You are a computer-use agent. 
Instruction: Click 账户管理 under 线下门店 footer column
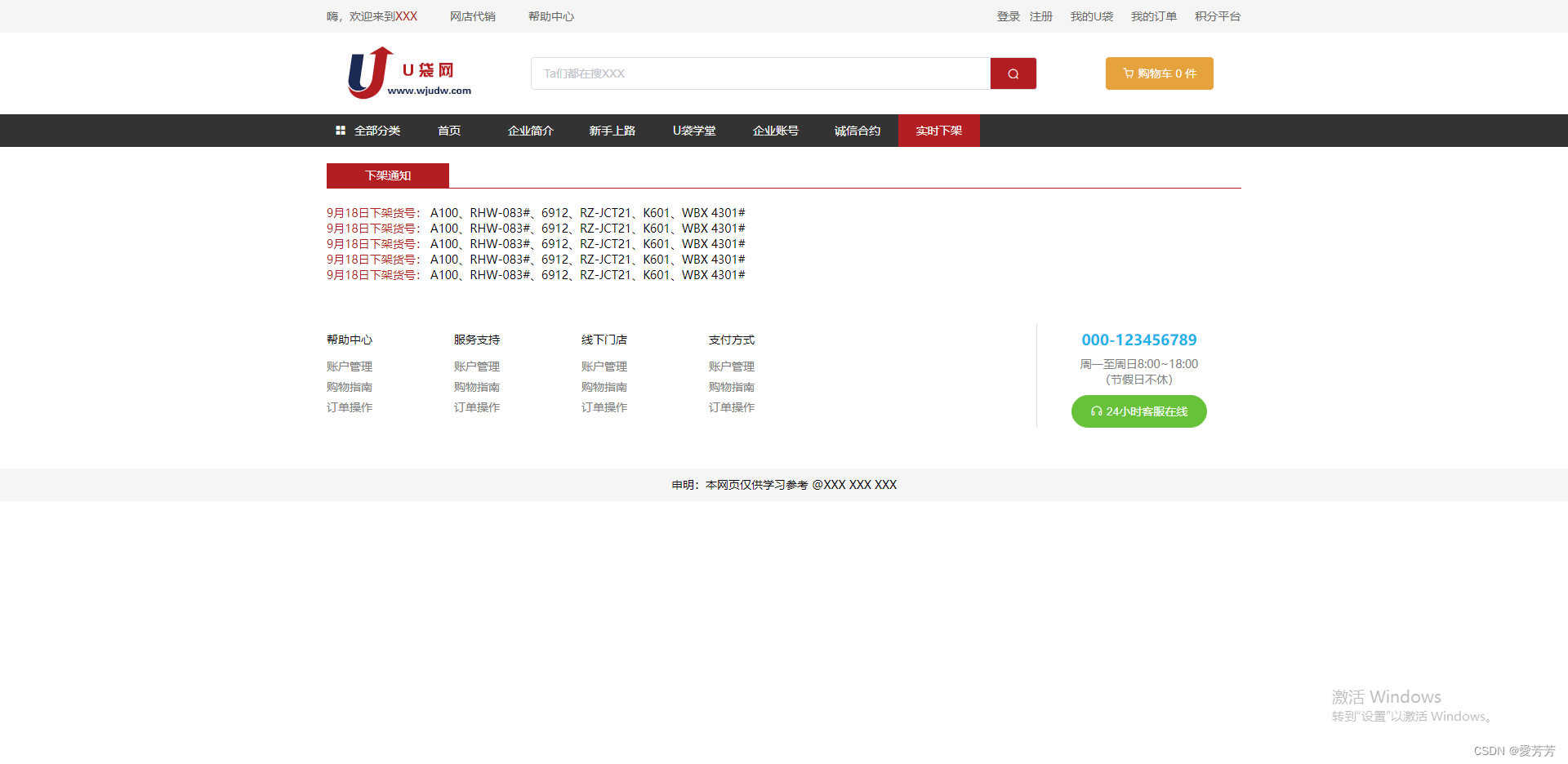pos(604,366)
